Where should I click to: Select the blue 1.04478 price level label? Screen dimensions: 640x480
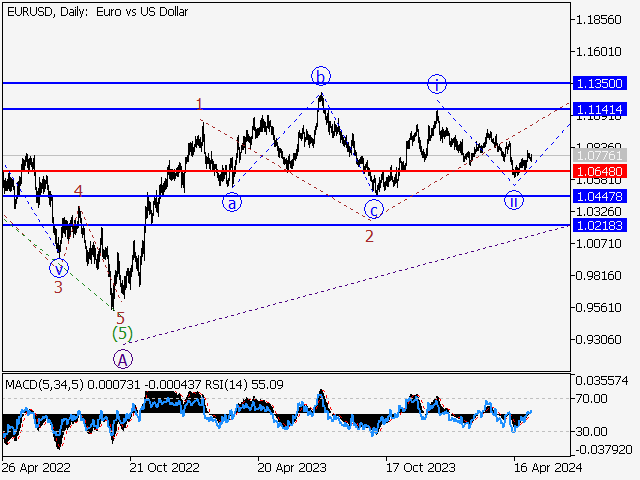pos(600,196)
